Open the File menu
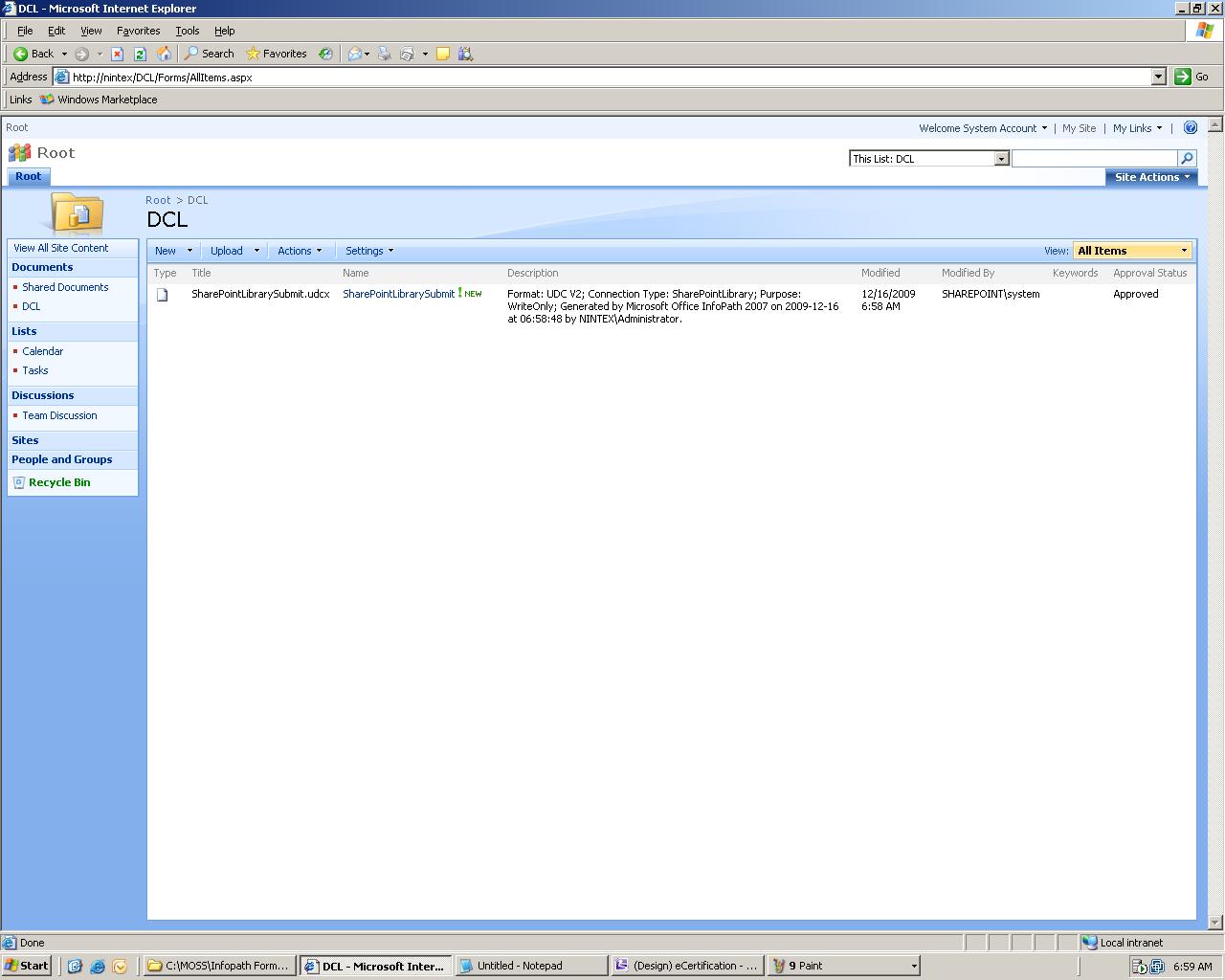 pyautogui.click(x=25, y=31)
